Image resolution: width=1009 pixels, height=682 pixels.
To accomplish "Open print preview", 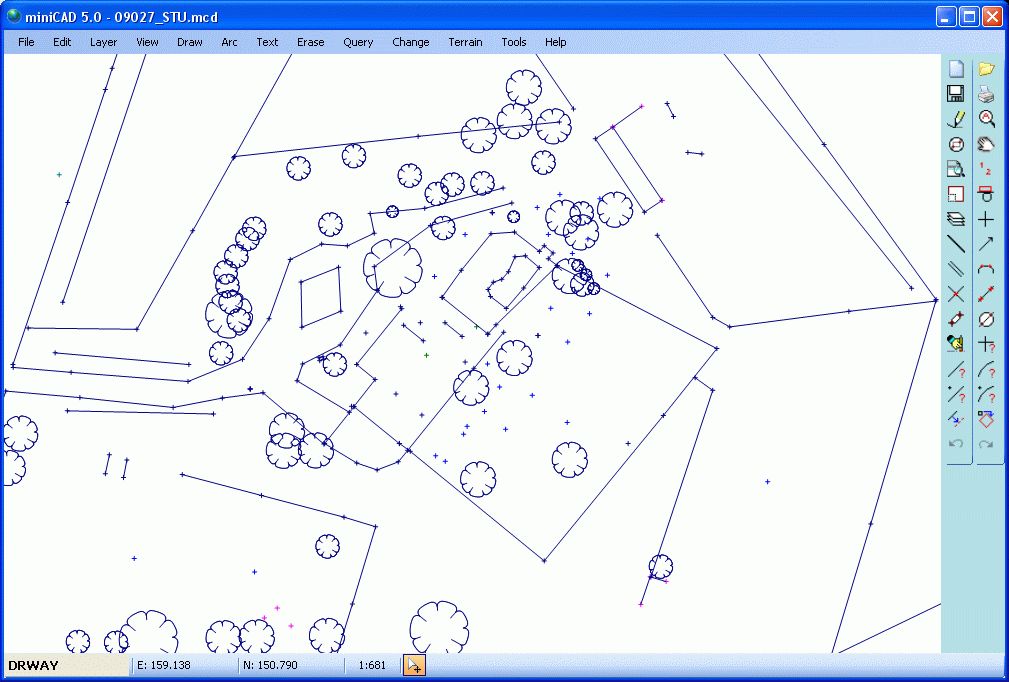I will pyautogui.click(x=956, y=169).
